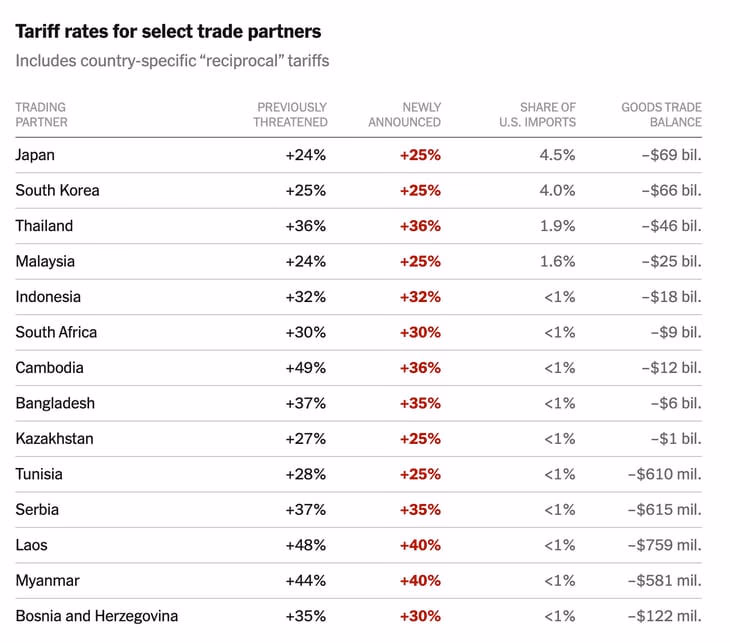Select the Bosnia and Herzegovina row label
Viewport: 730px width, 643px height.
click(x=96, y=616)
